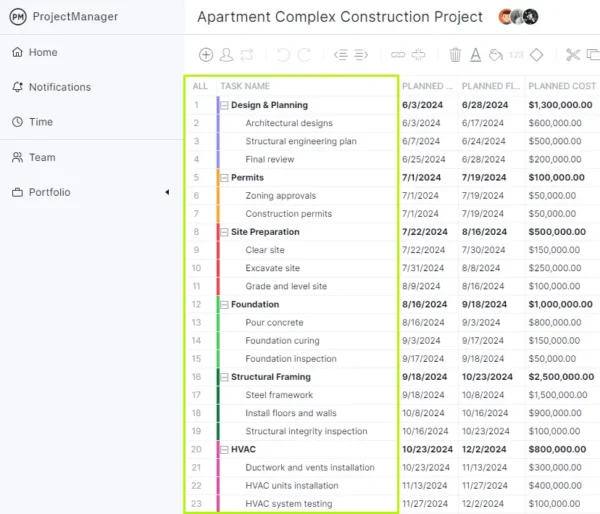Select the Structural engineering plan task

(301, 141)
